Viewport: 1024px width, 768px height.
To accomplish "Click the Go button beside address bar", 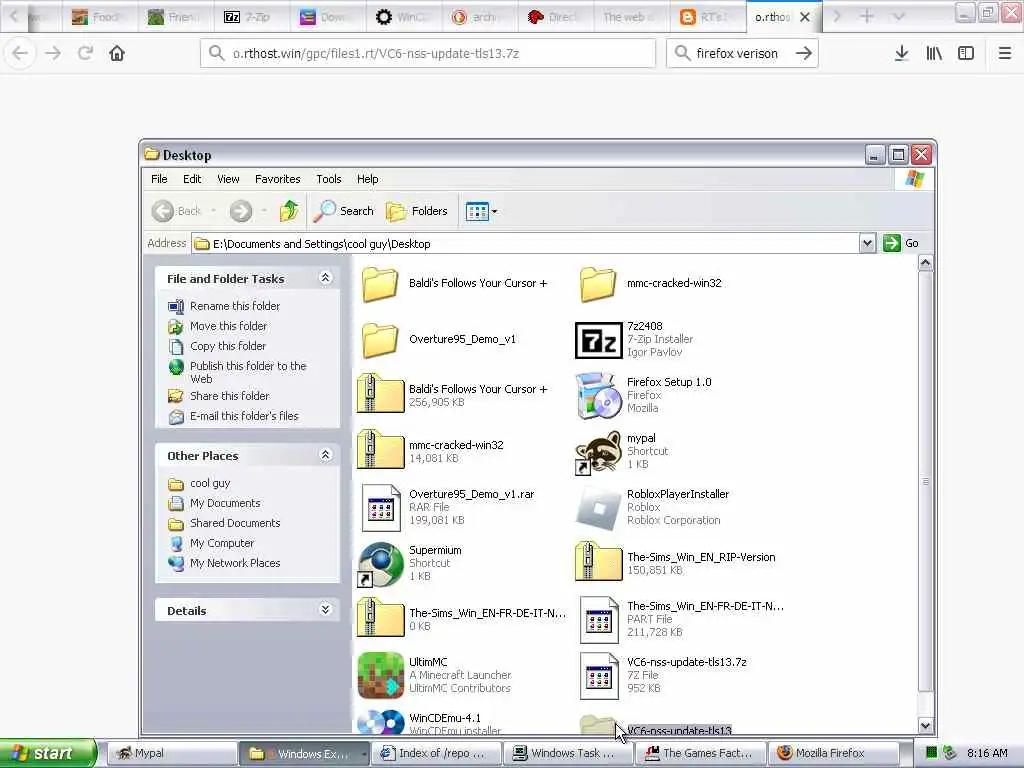I will pos(901,244).
